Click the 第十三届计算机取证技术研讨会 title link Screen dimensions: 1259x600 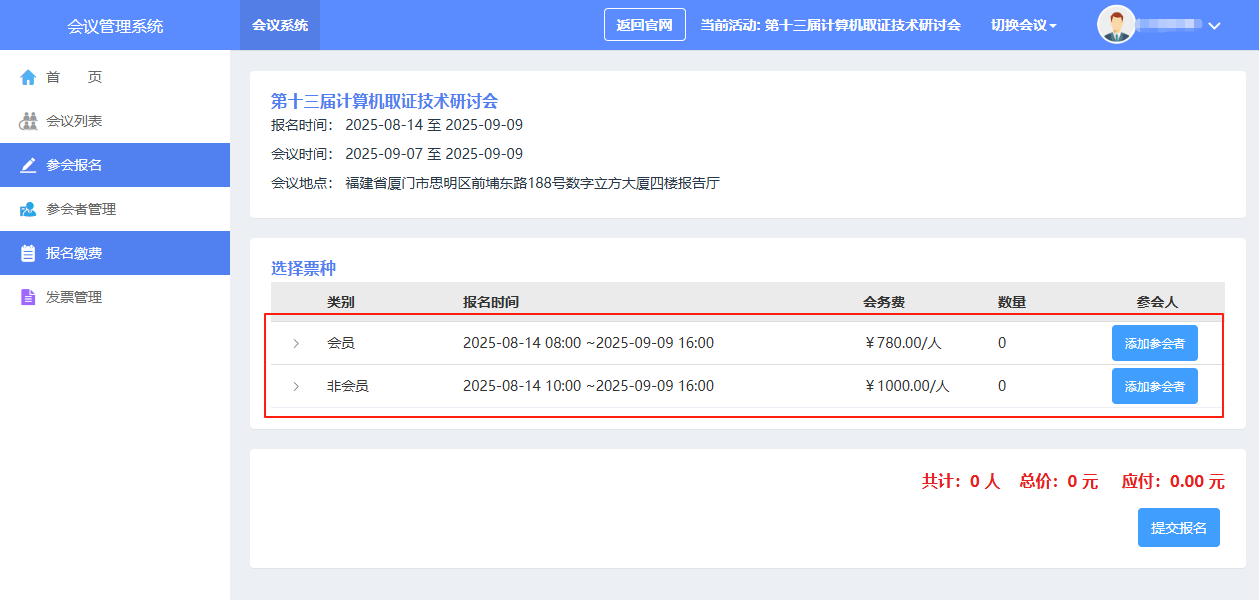click(x=384, y=100)
